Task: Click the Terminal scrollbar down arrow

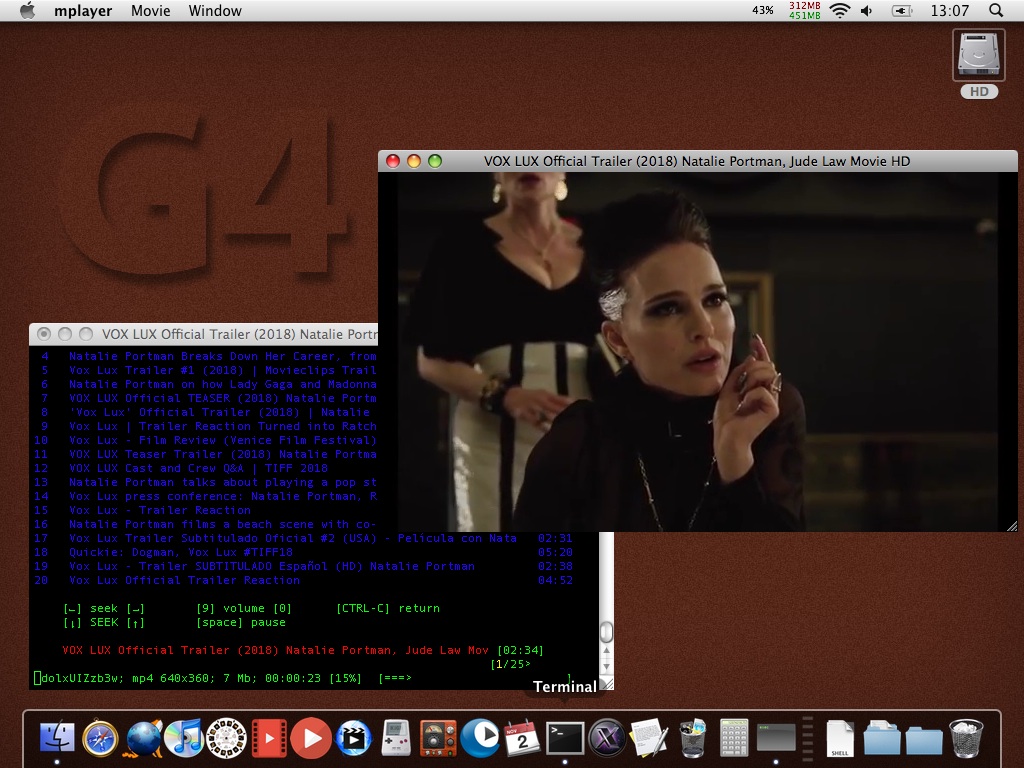Action: pos(607,667)
